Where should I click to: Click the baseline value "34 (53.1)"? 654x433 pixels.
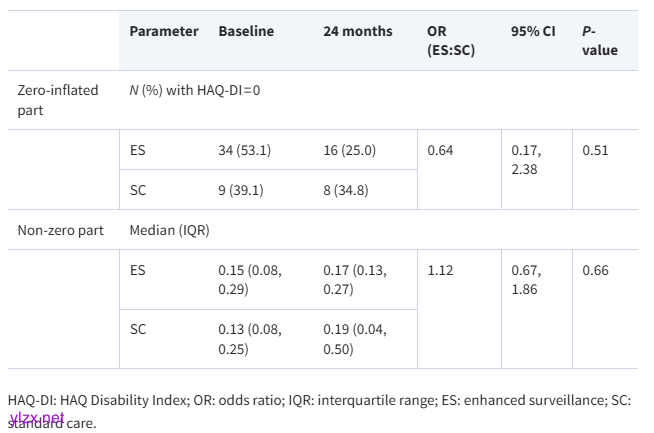(245, 150)
